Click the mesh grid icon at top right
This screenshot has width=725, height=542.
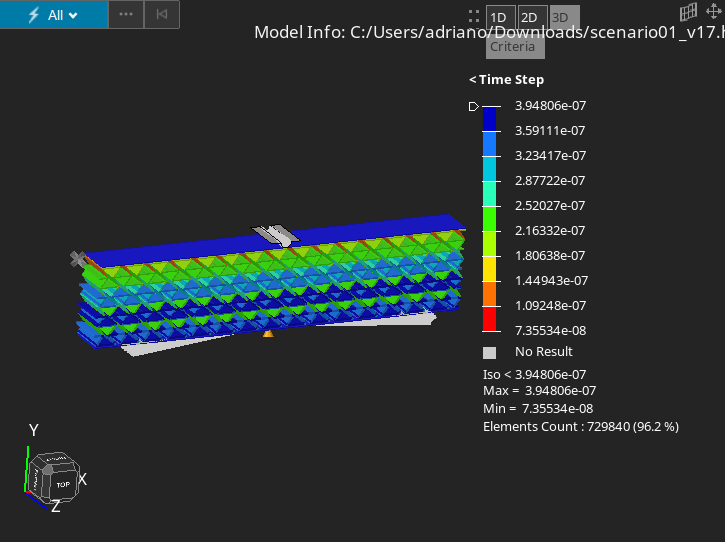point(688,12)
